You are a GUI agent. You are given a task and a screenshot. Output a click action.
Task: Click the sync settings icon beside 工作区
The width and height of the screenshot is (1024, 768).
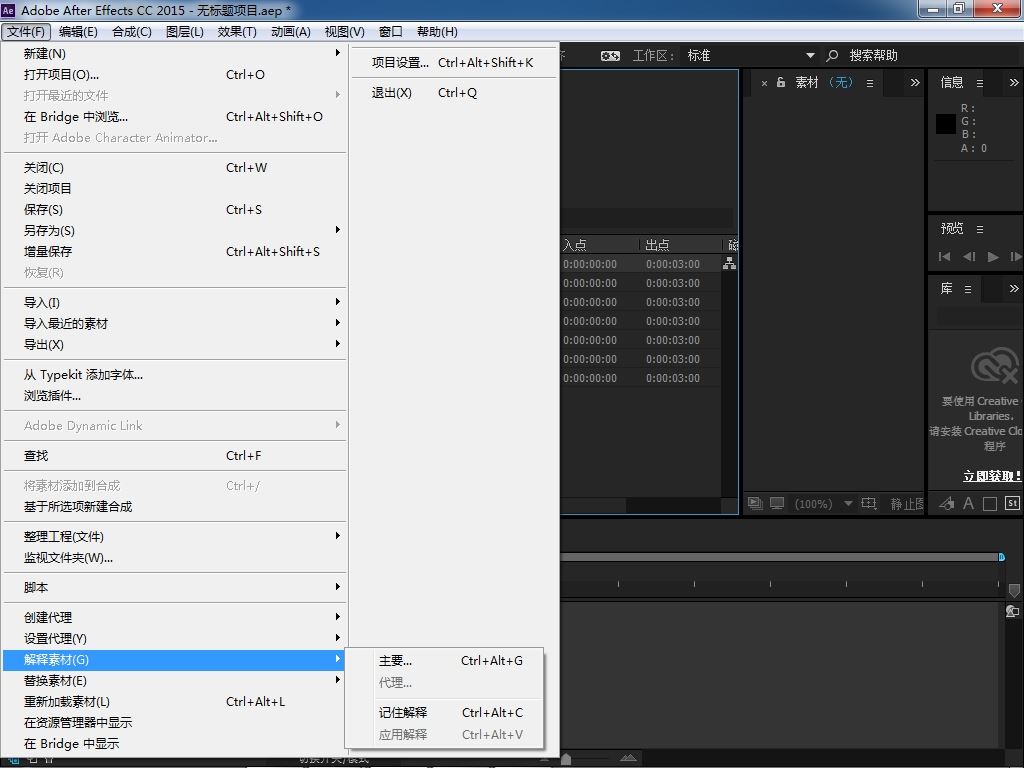[610, 56]
